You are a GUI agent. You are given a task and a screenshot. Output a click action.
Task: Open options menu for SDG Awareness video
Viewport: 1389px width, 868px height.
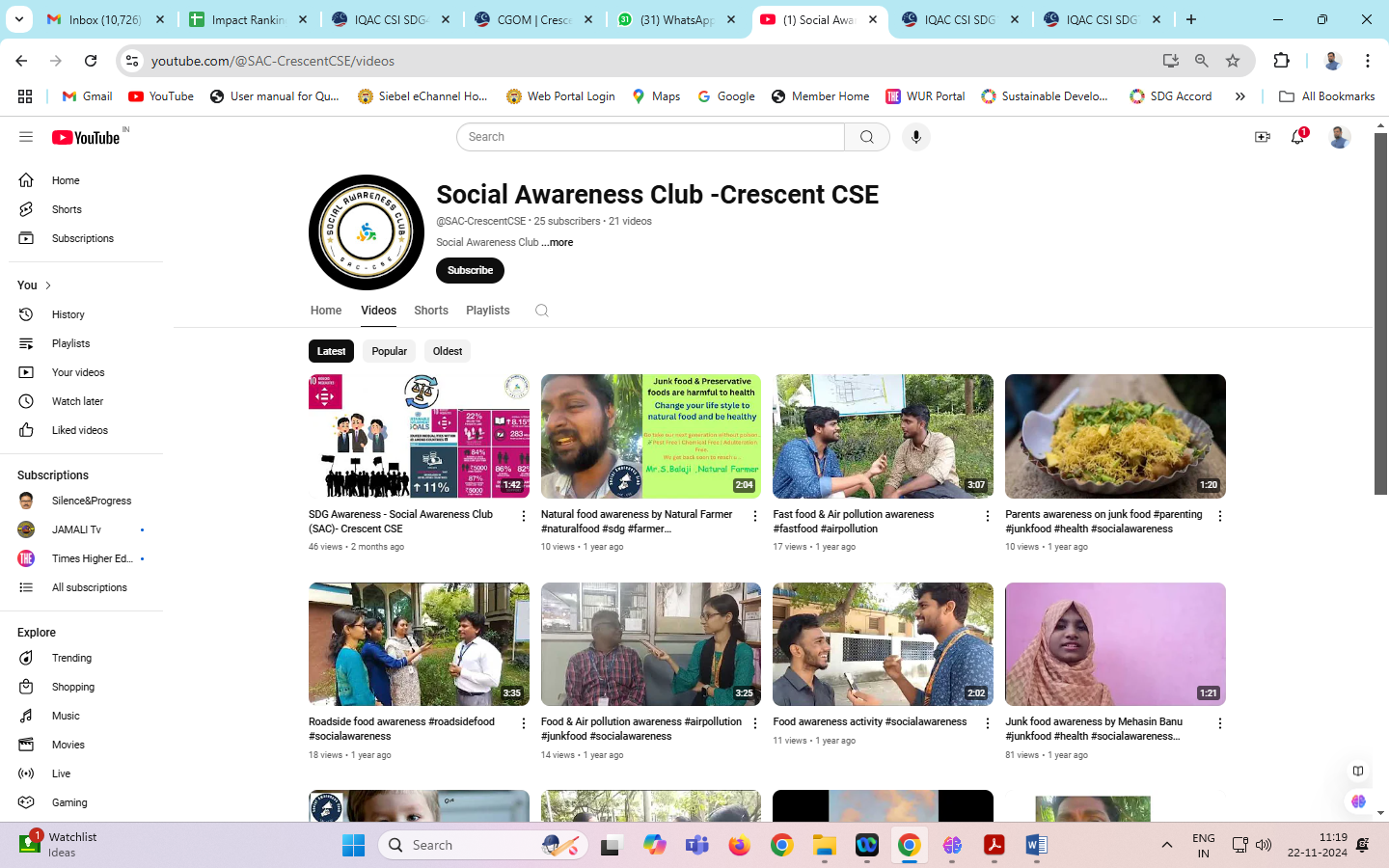point(524,517)
